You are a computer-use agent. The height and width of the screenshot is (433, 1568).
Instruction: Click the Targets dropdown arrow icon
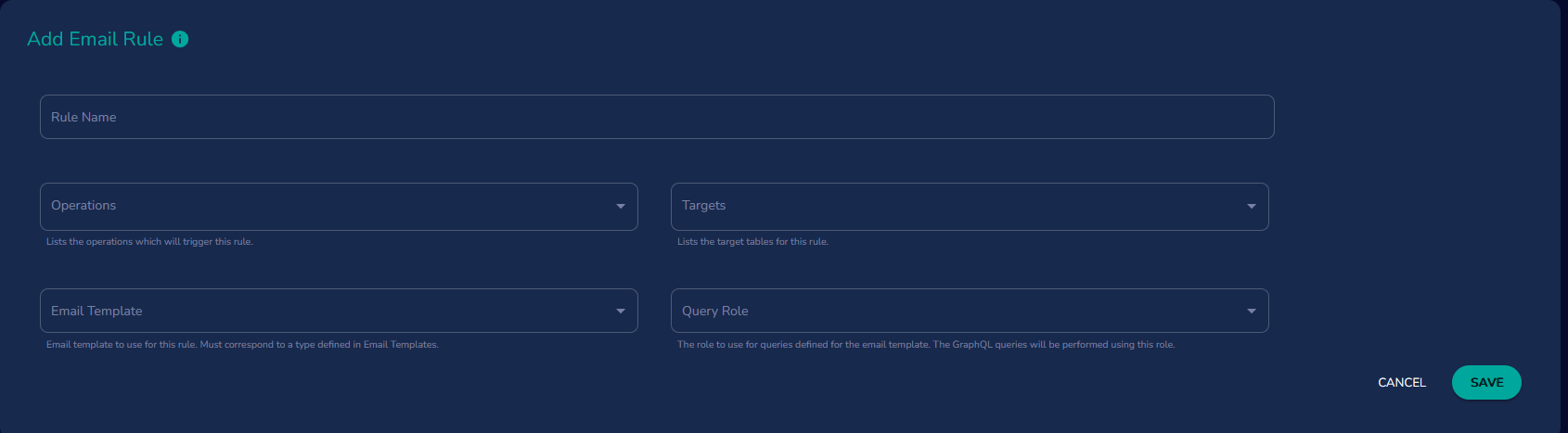1252,206
